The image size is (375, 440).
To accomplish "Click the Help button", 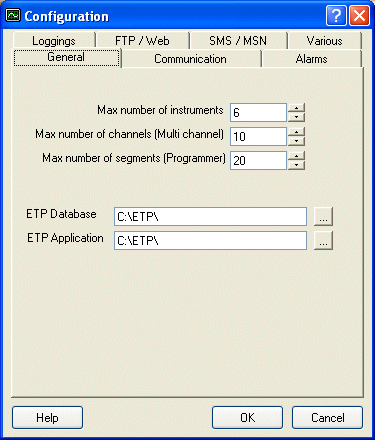I will [x=47, y=417].
